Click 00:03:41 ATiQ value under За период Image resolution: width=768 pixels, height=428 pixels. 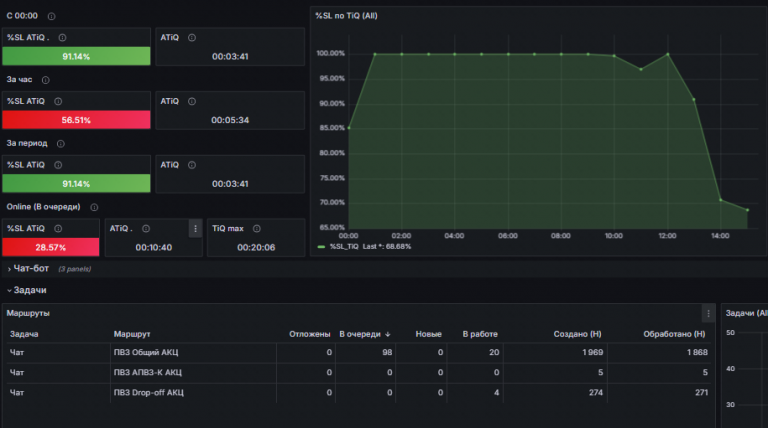(230, 184)
